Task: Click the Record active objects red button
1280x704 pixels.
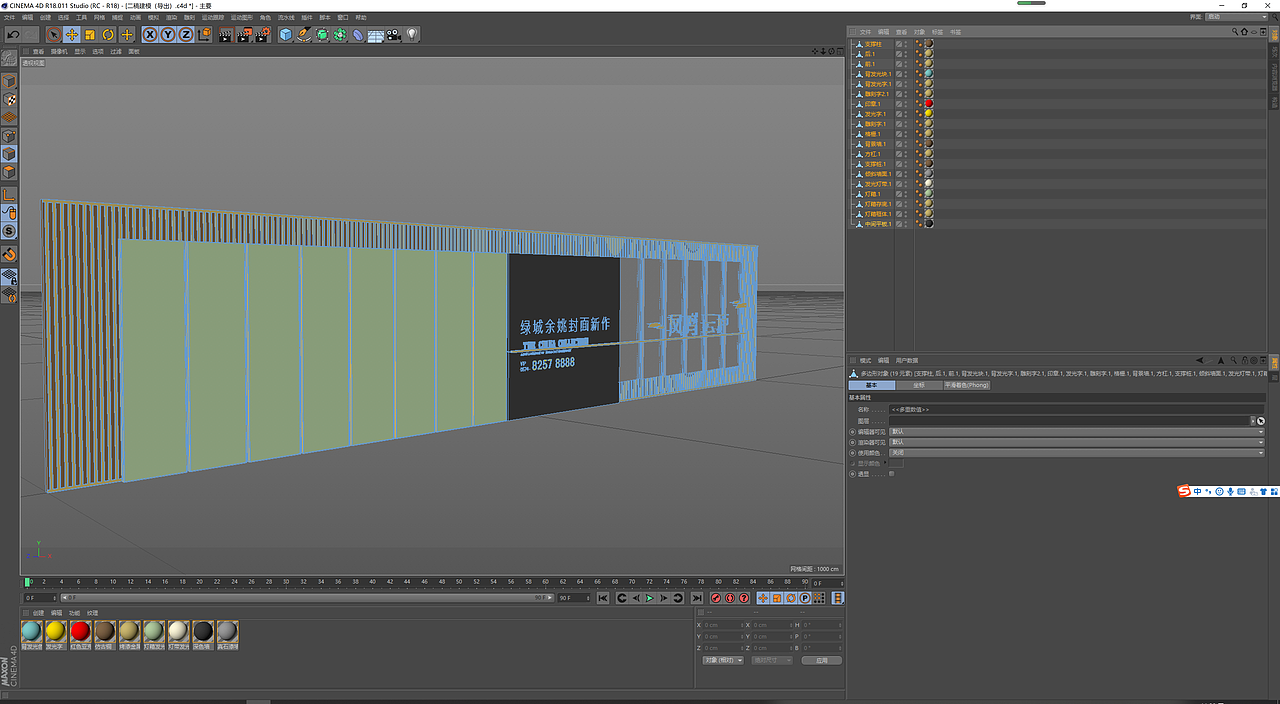Action: pos(715,598)
